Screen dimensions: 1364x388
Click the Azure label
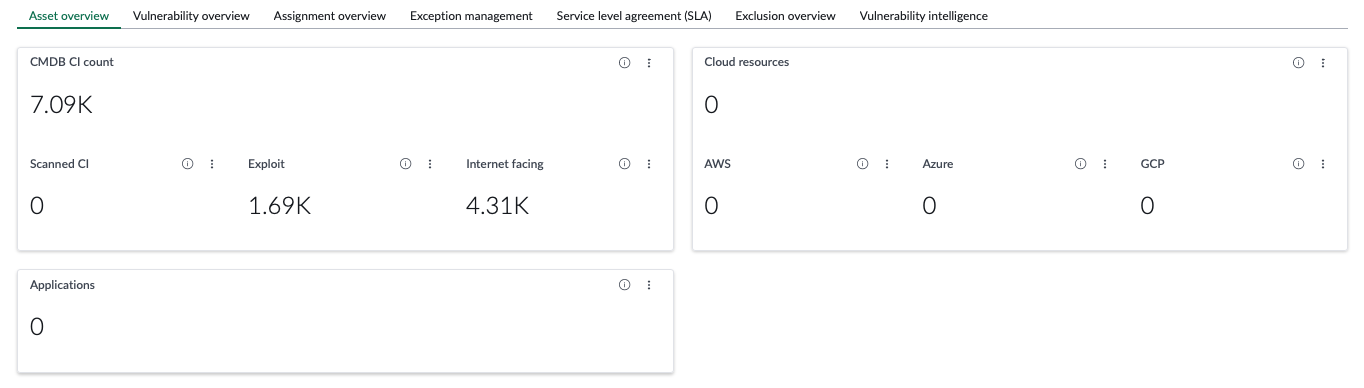point(937,164)
